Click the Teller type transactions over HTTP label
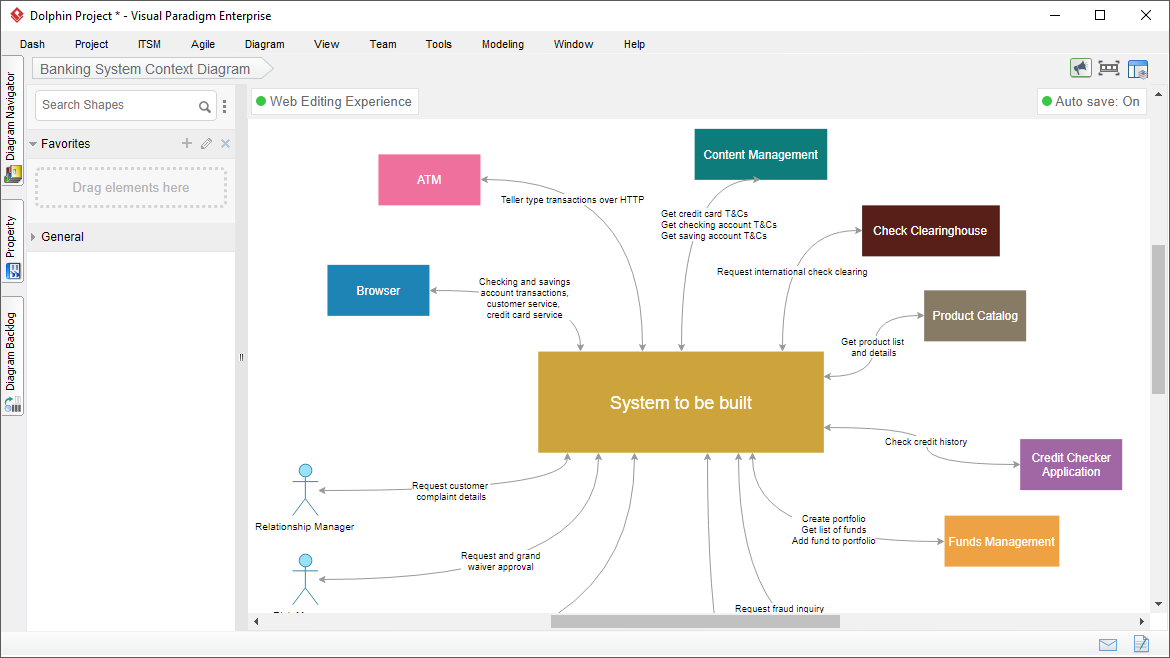This screenshot has height=658, width=1170. pos(572,199)
